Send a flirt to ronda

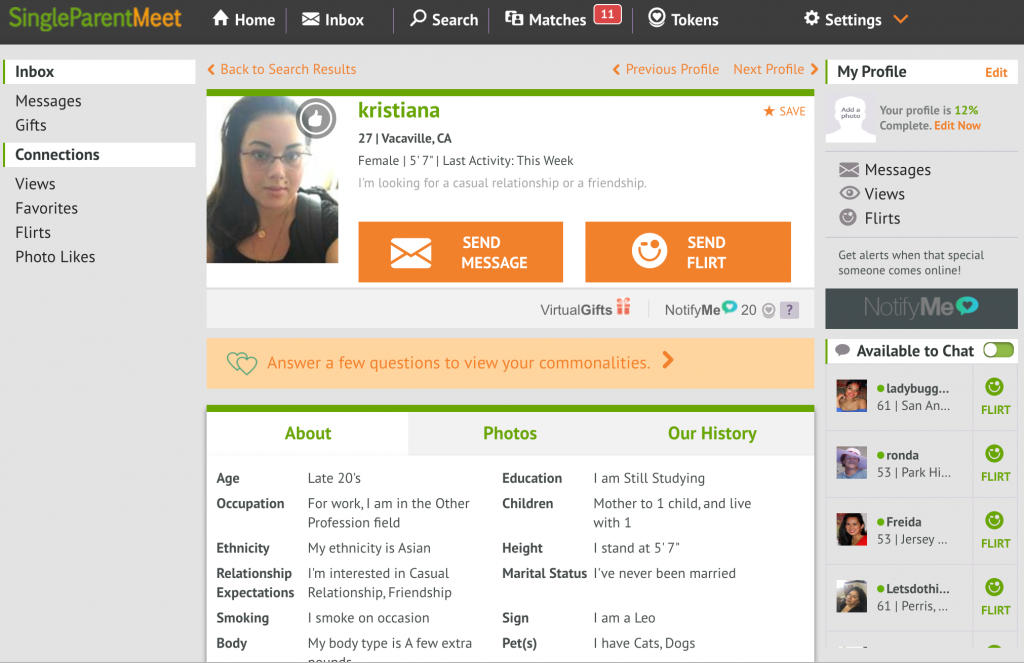coord(995,464)
